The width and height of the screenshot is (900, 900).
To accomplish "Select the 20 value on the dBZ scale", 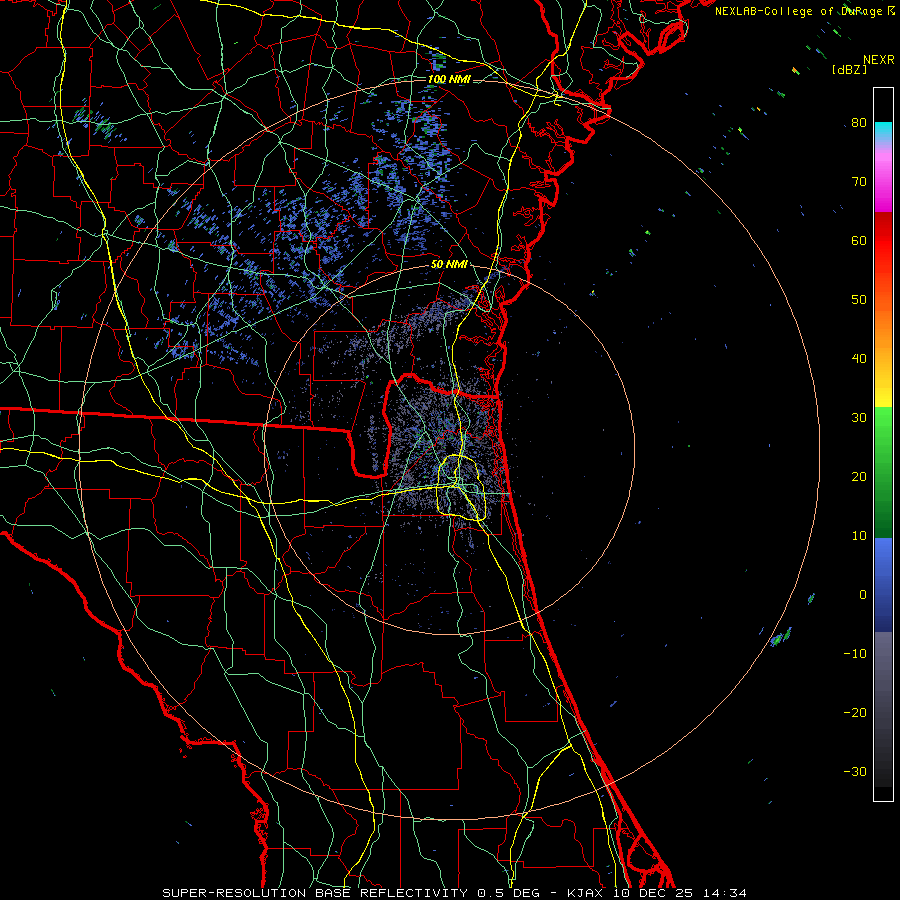I will (859, 476).
